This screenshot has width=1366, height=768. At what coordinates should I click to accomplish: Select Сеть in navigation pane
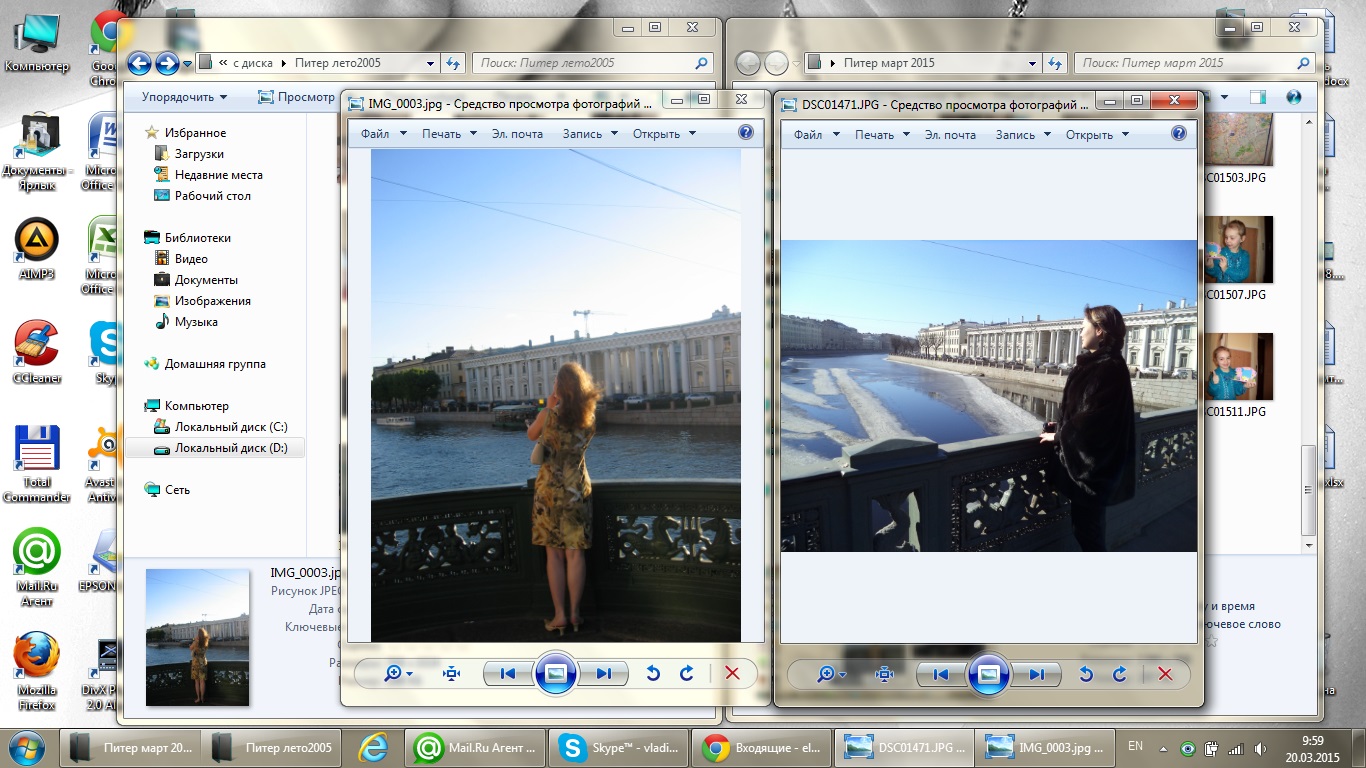[167, 490]
